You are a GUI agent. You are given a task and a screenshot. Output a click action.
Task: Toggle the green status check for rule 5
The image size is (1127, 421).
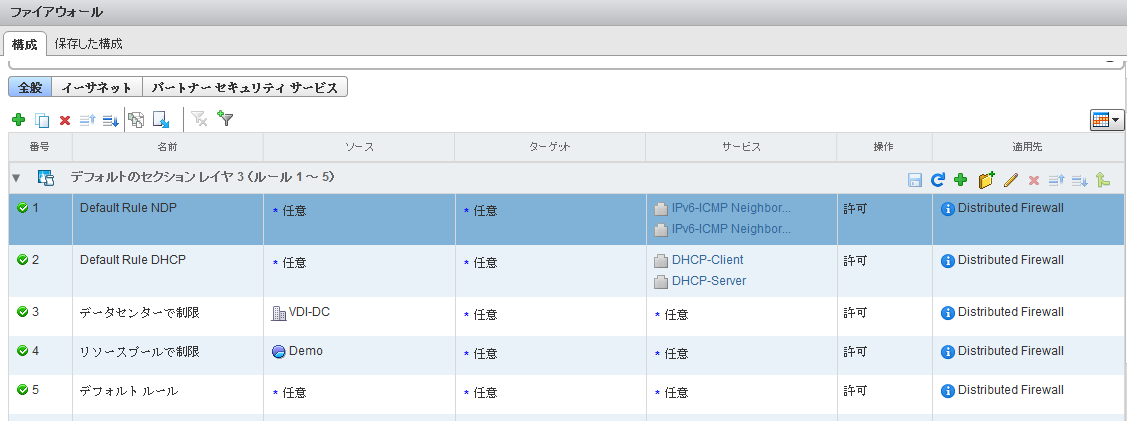click(22, 390)
